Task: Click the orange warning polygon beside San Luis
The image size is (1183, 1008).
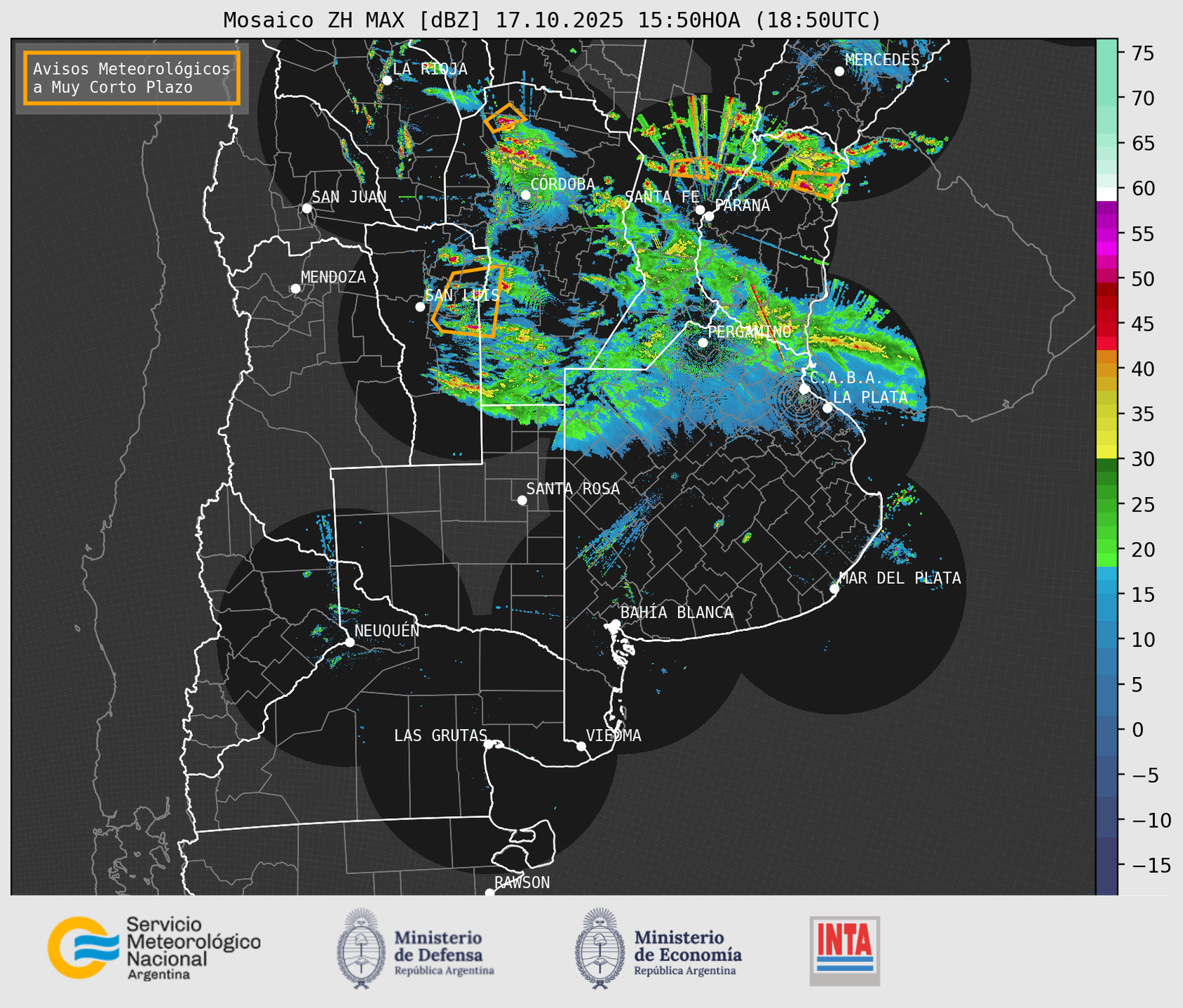Action: click(468, 301)
